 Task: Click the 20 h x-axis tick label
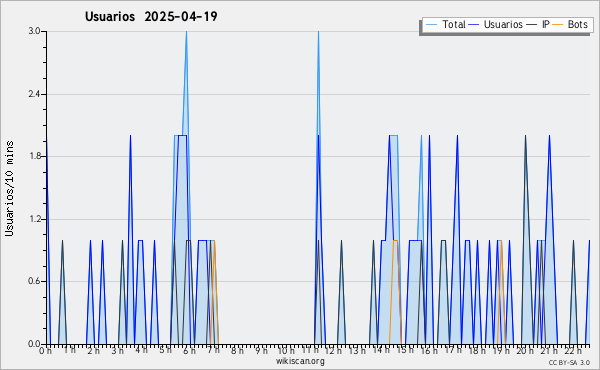(525, 351)
